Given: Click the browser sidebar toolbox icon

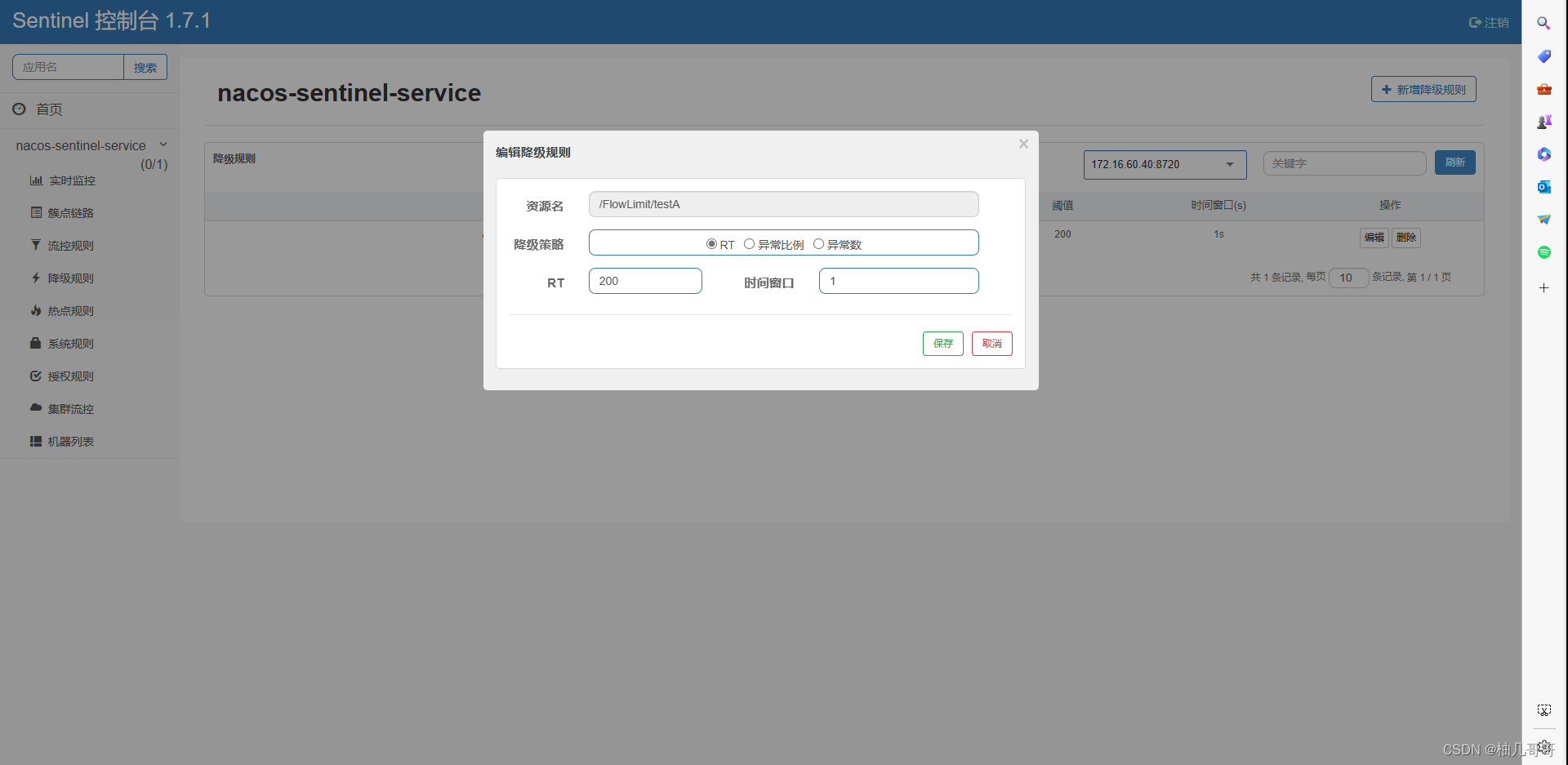Looking at the screenshot, I should click(x=1543, y=89).
